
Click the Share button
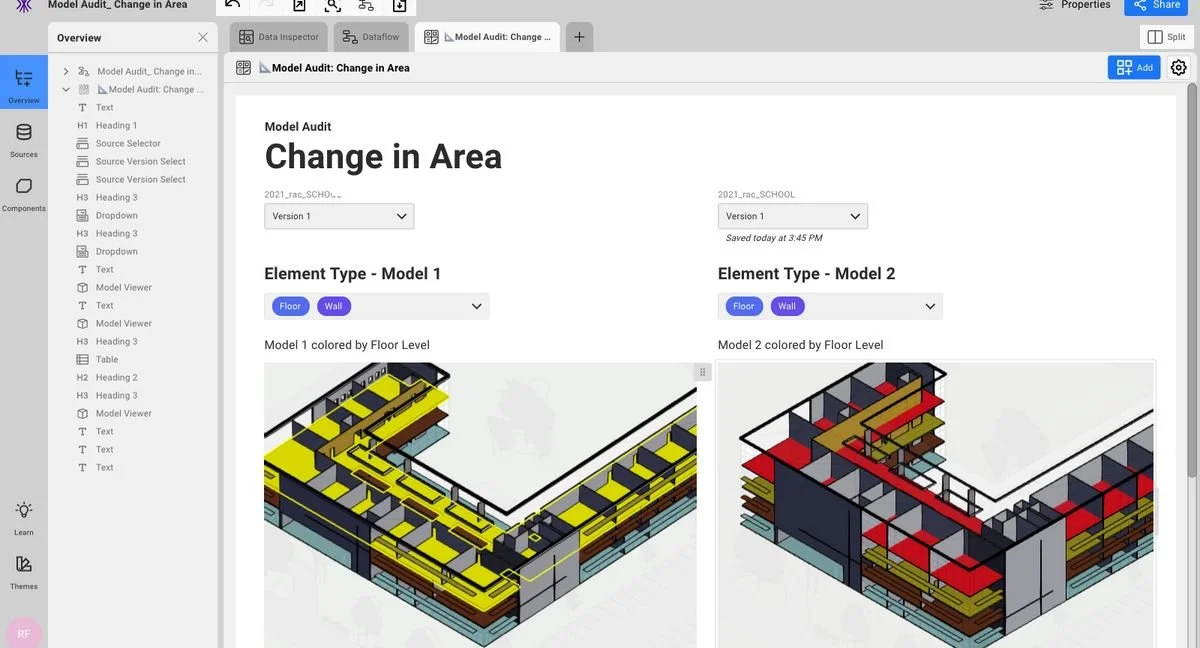1156,5
